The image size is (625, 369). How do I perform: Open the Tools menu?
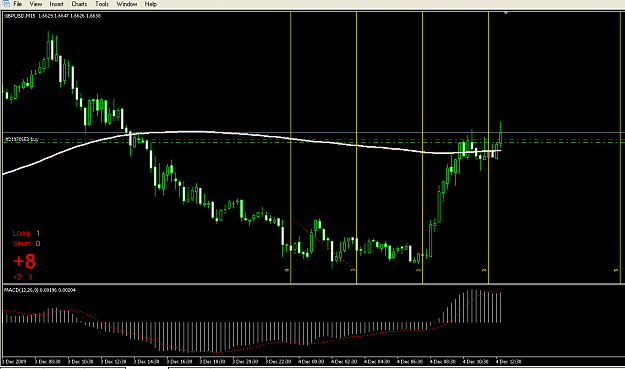[x=102, y=4]
